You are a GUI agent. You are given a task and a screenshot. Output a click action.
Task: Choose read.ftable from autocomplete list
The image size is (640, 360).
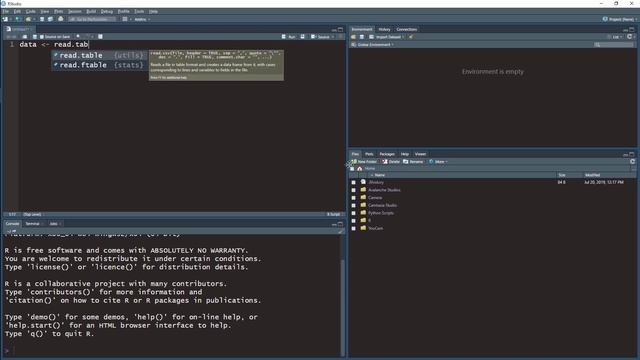pyautogui.click(x=100, y=65)
